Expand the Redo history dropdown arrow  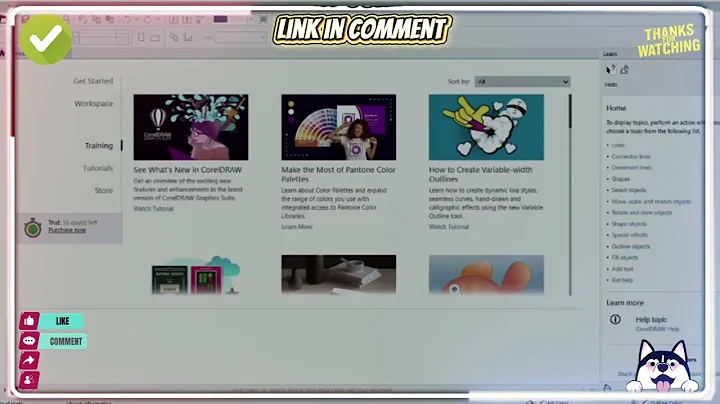point(158,19)
